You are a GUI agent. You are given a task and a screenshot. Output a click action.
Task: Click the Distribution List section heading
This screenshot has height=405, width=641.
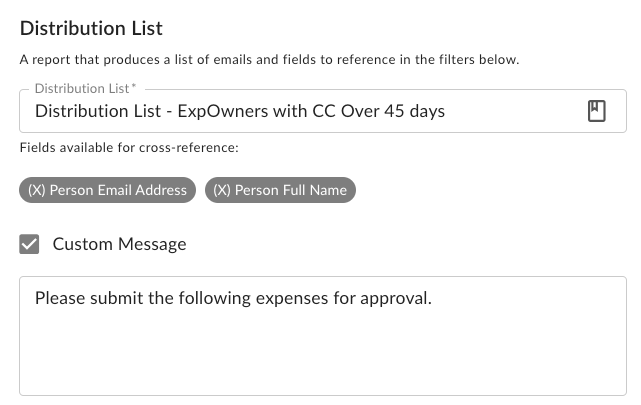[x=91, y=28]
